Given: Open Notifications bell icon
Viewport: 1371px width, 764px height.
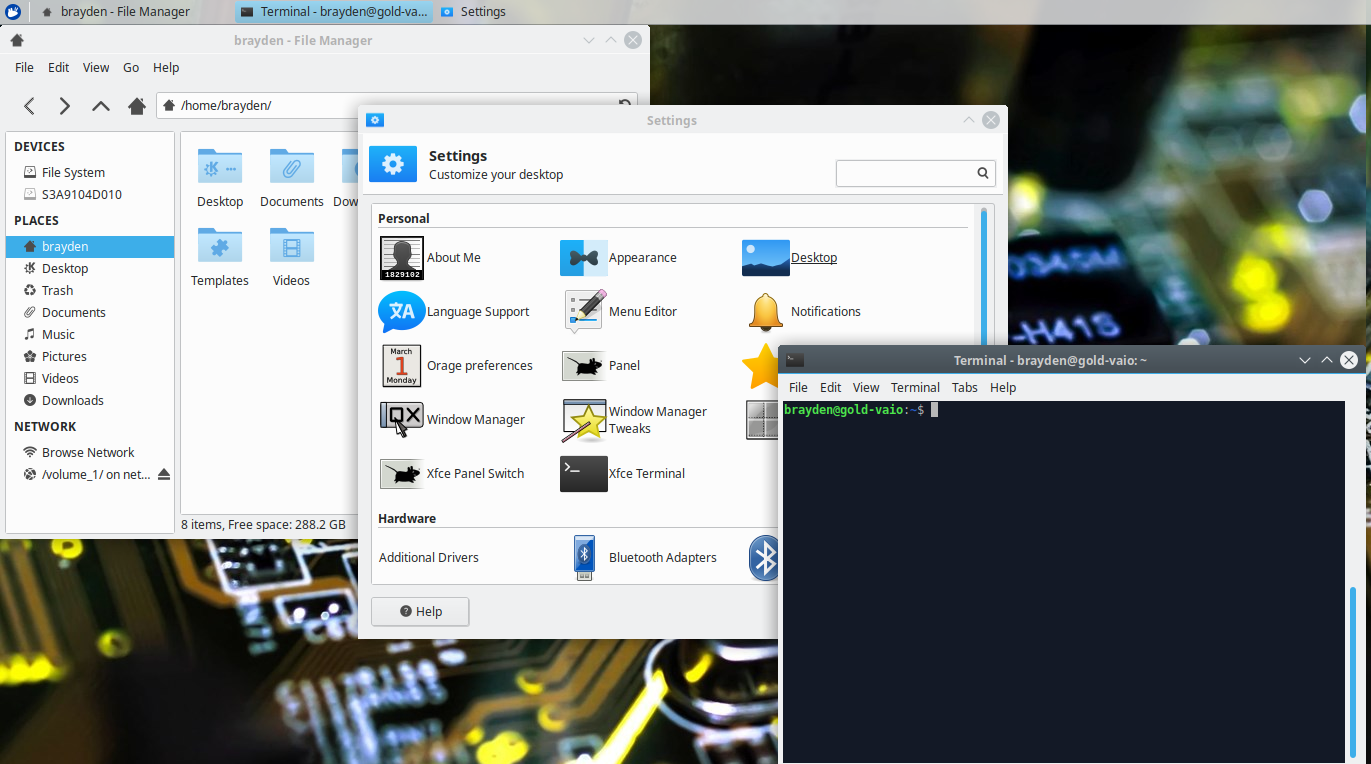Looking at the screenshot, I should coord(766,312).
